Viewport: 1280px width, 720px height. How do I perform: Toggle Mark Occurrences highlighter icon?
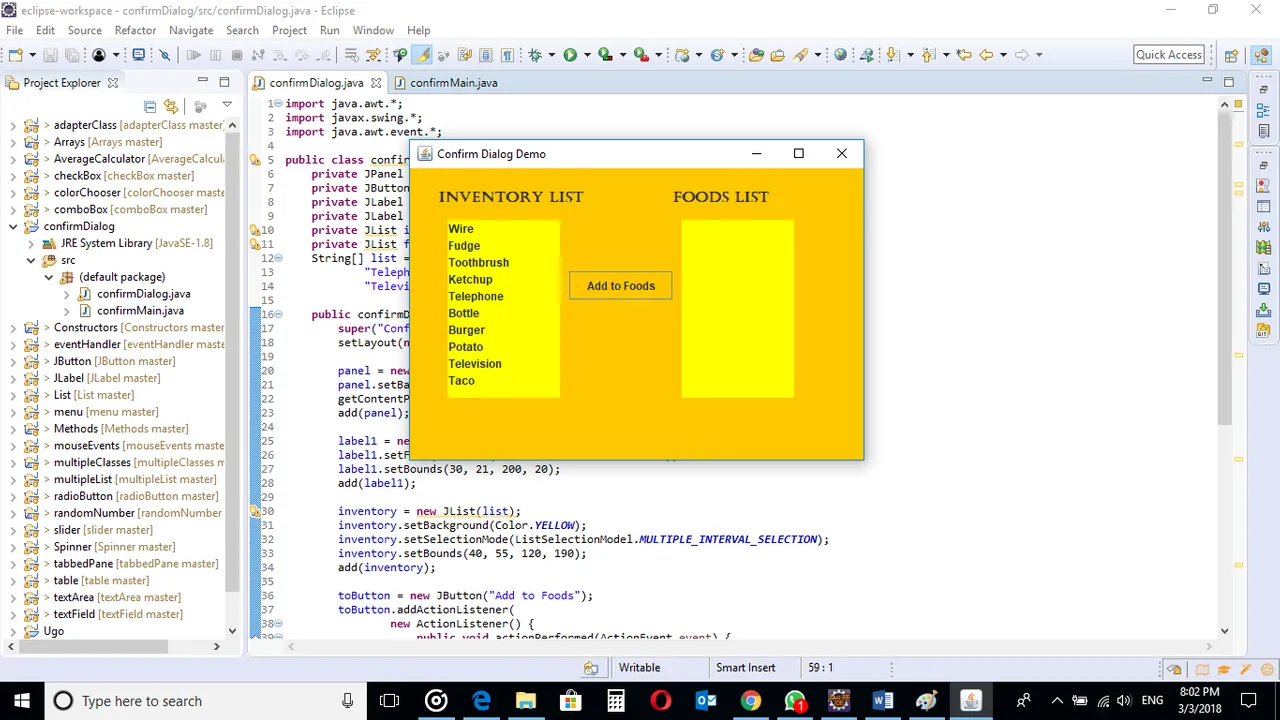422,55
